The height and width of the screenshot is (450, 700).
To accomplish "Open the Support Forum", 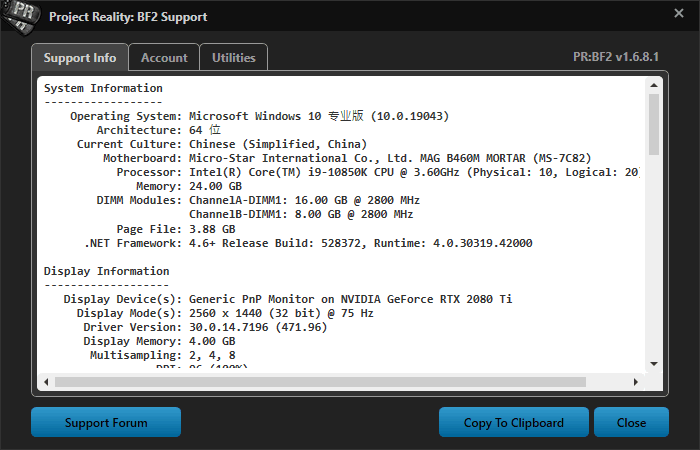I will pyautogui.click(x=106, y=422).
